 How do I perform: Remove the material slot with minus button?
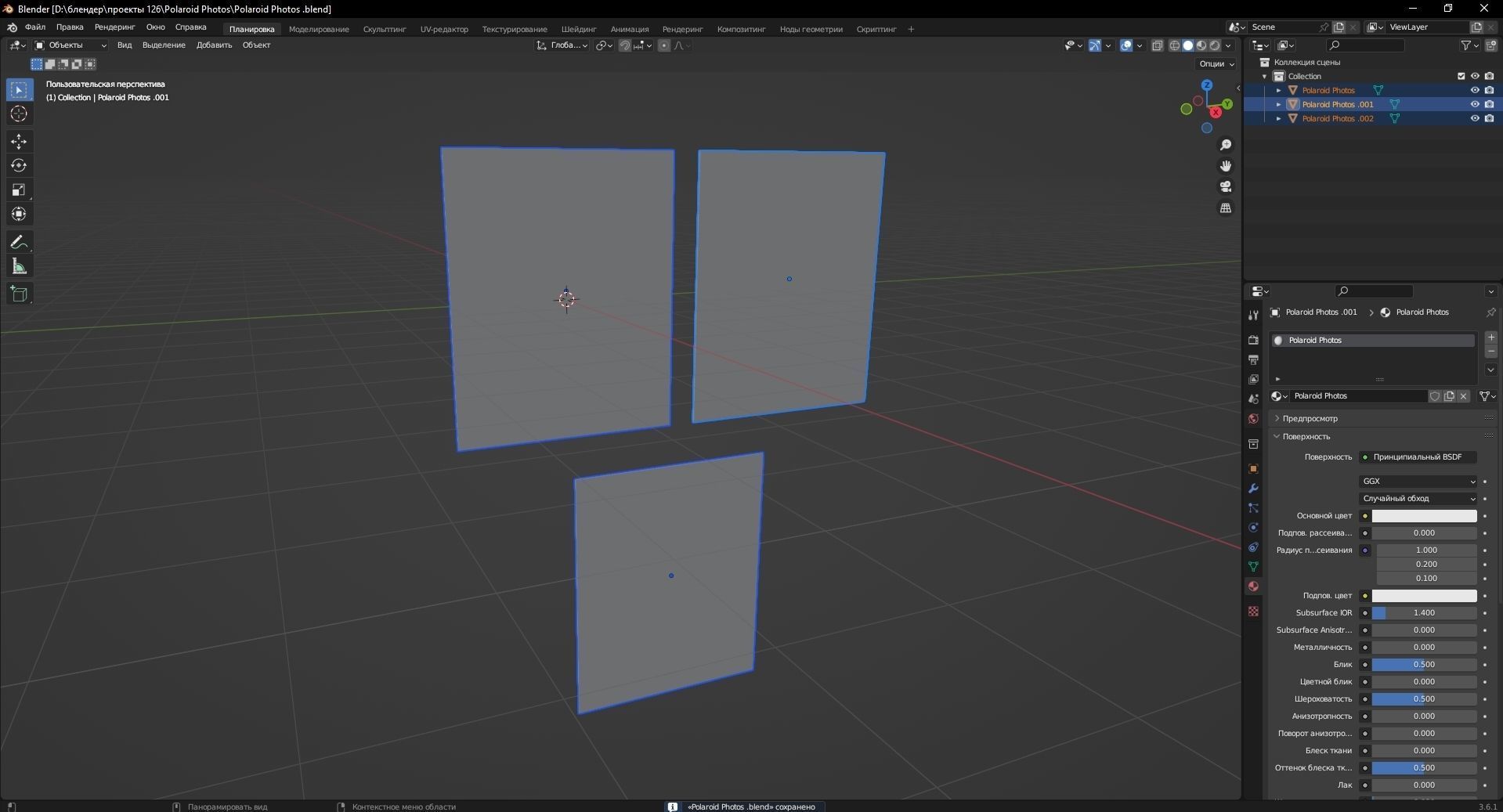1490,352
